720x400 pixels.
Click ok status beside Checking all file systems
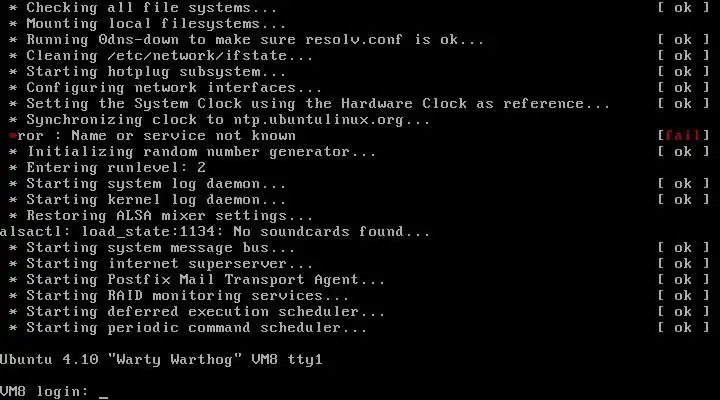683,8
